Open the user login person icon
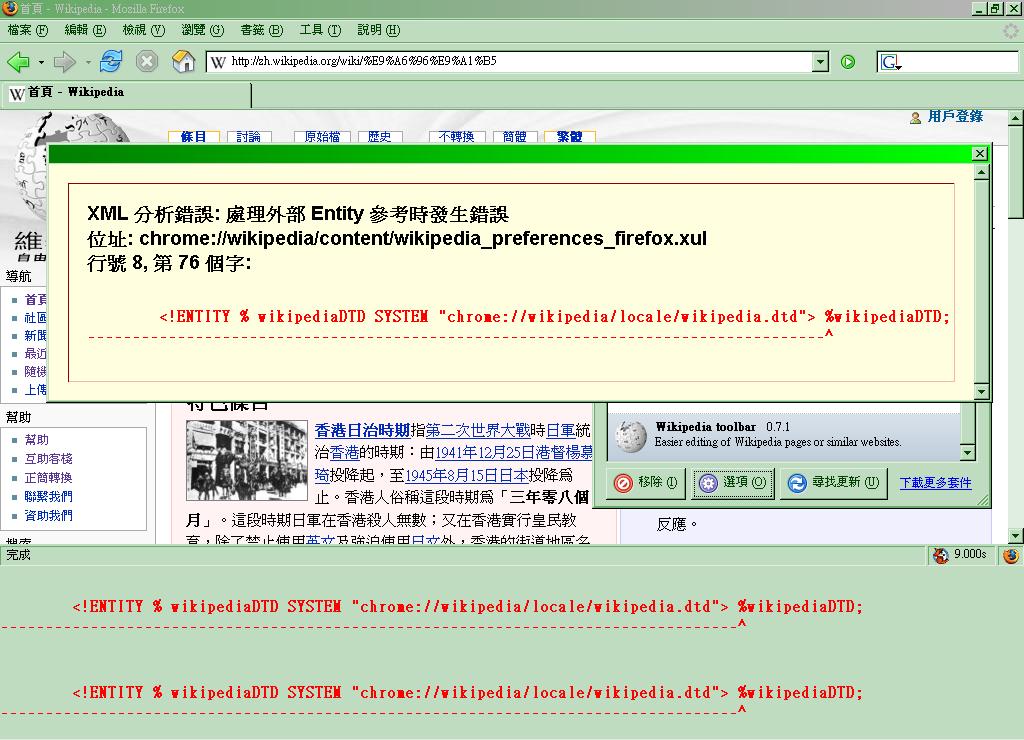This screenshot has height=740, width=1024. (x=916, y=118)
